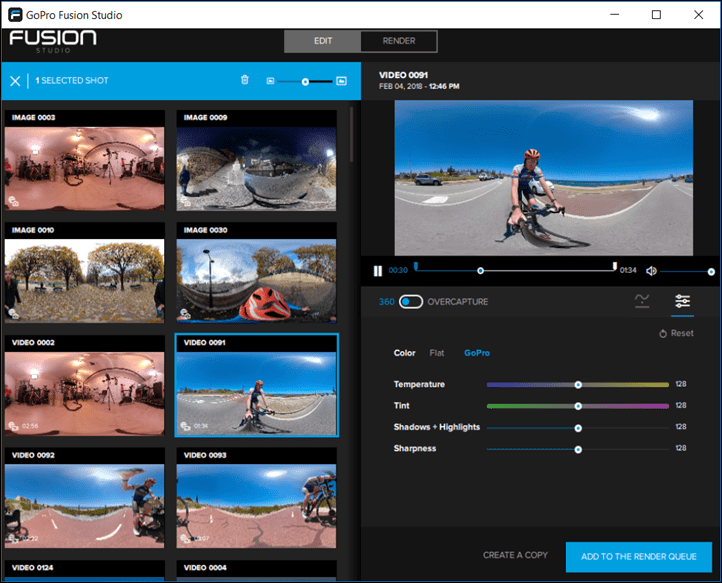Click 360 camera icon on Image 0003
Screen dimensions: 722x583
pyautogui.click(x=14, y=201)
